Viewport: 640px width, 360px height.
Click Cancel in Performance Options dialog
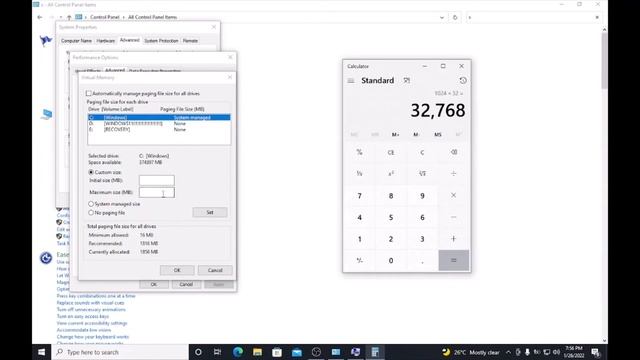(x=186, y=284)
